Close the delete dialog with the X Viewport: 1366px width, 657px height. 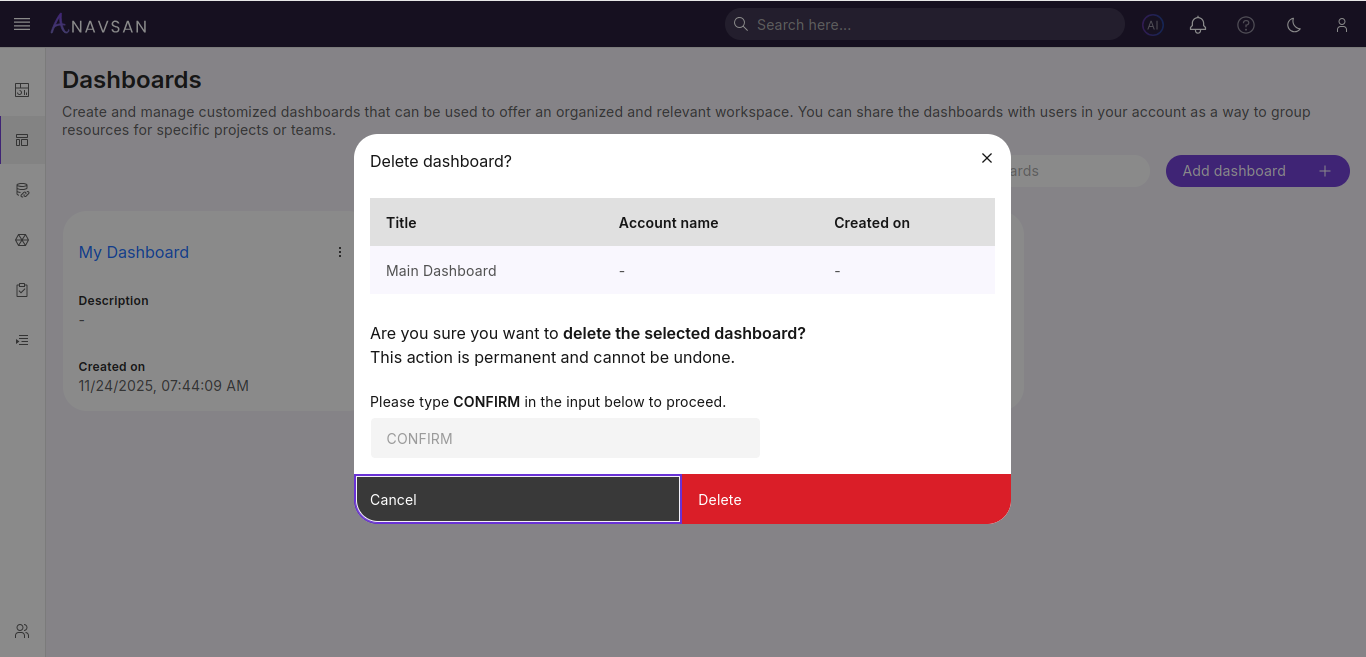coord(987,158)
